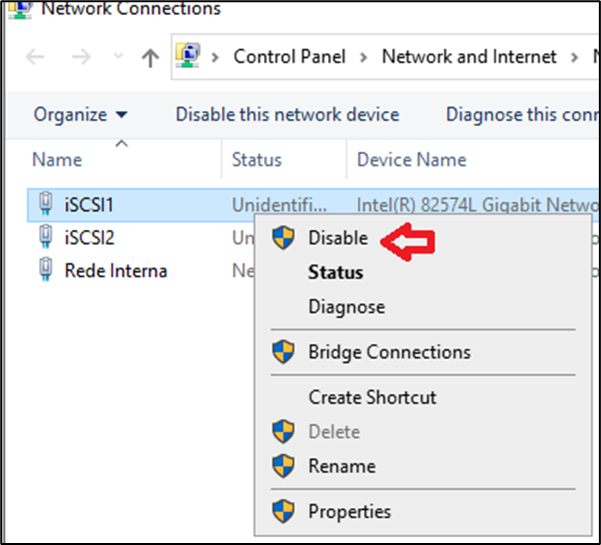Click the Network and Internet breadcrumb

click(x=469, y=57)
